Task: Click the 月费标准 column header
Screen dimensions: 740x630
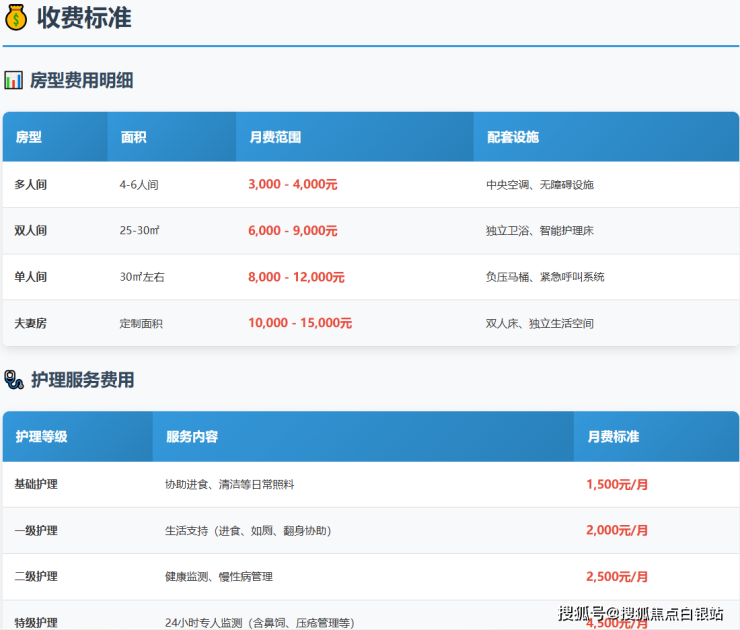Action: pyautogui.click(x=613, y=437)
